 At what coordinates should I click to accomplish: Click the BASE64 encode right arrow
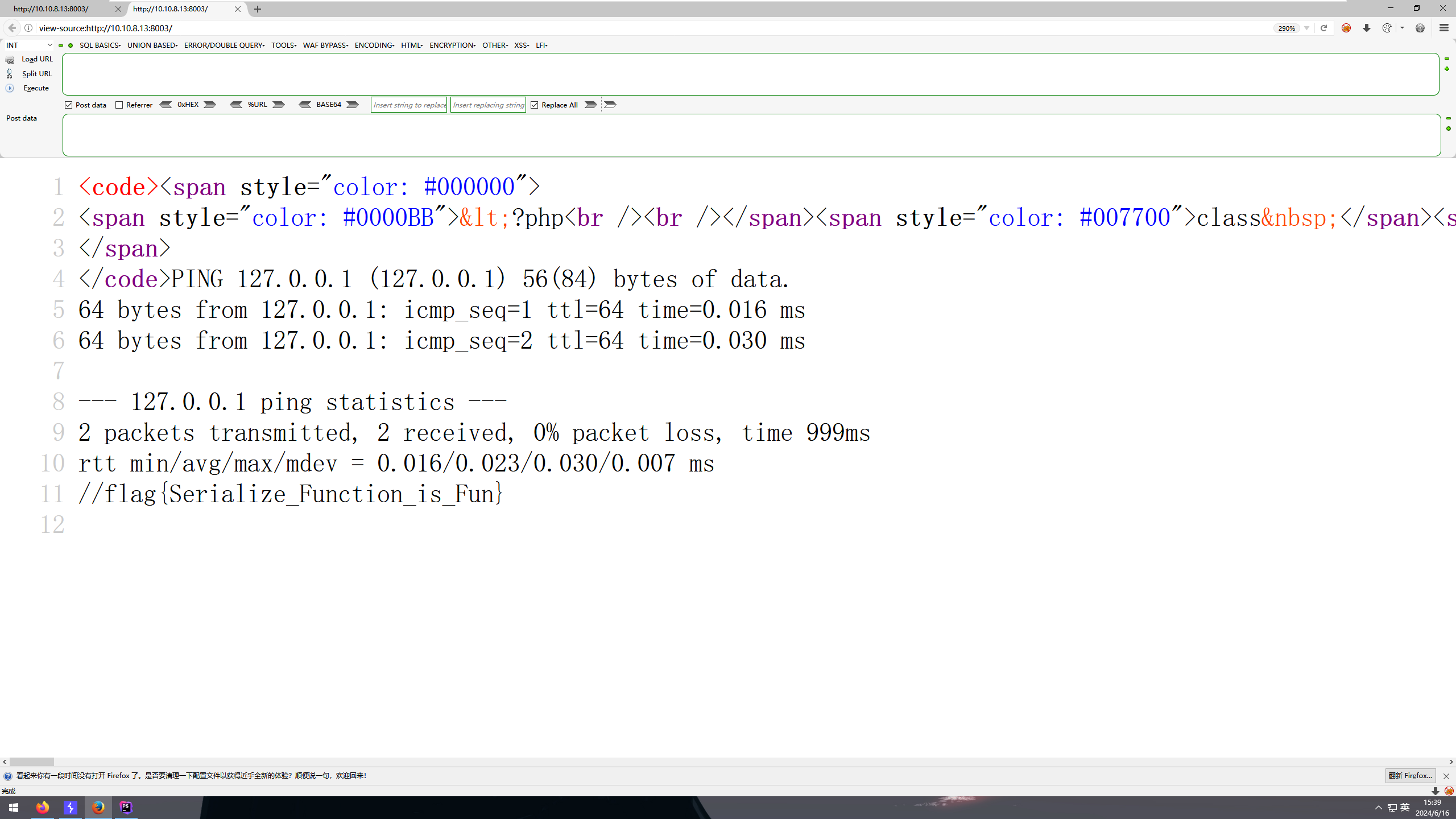click(x=353, y=105)
